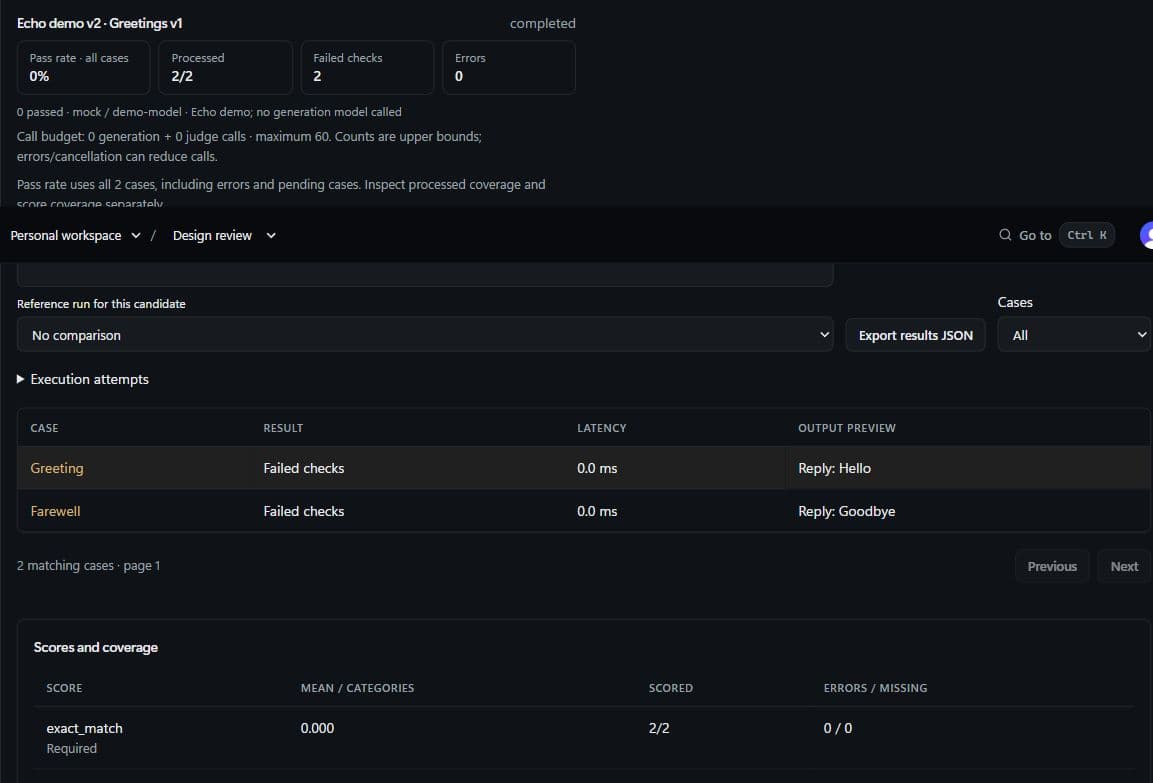Viewport: 1153px width, 783px height.
Task: Click the 0 / 0 errors missing value
Action: (838, 728)
